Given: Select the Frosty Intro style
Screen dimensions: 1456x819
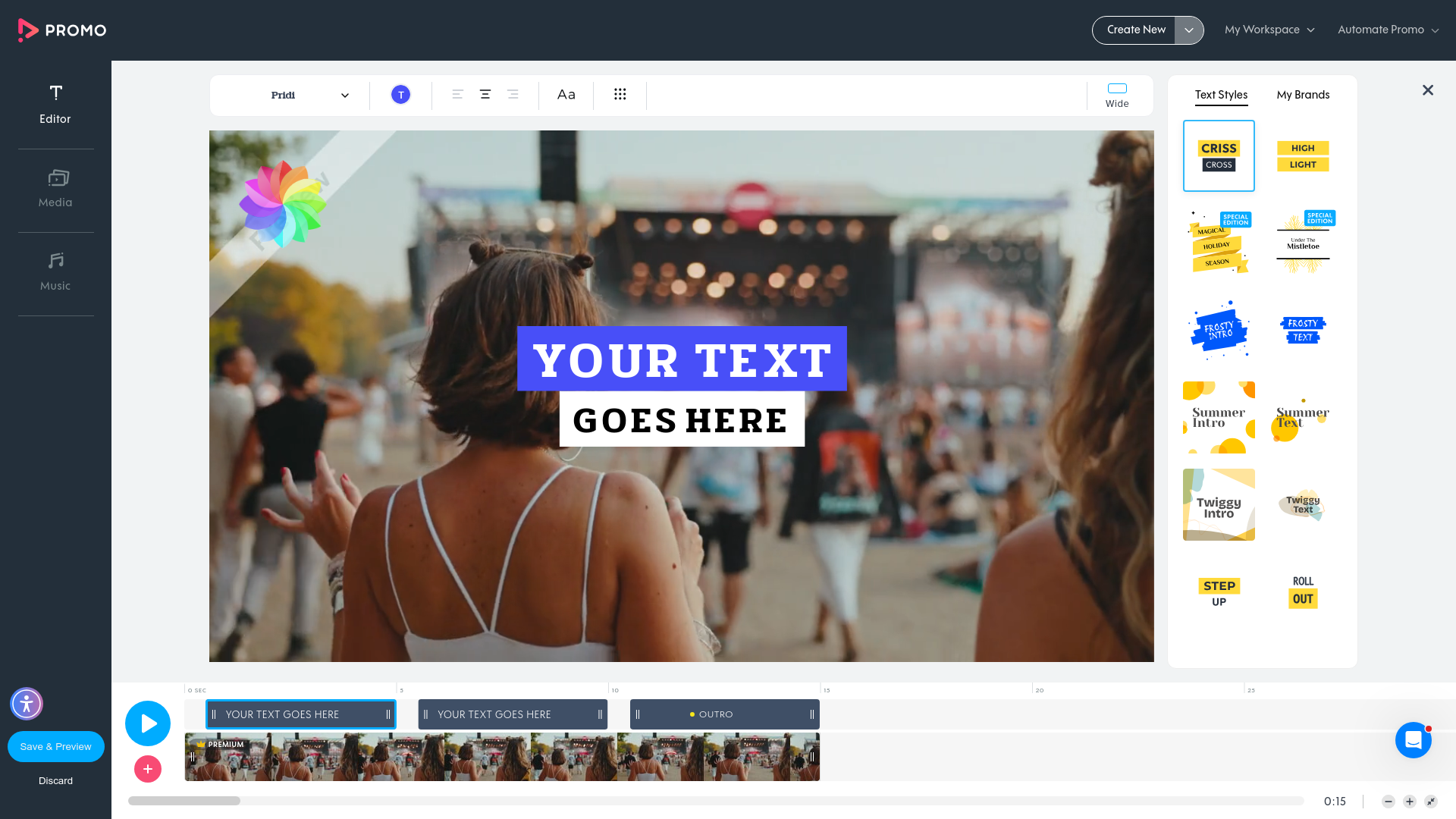Looking at the screenshot, I should tap(1219, 330).
